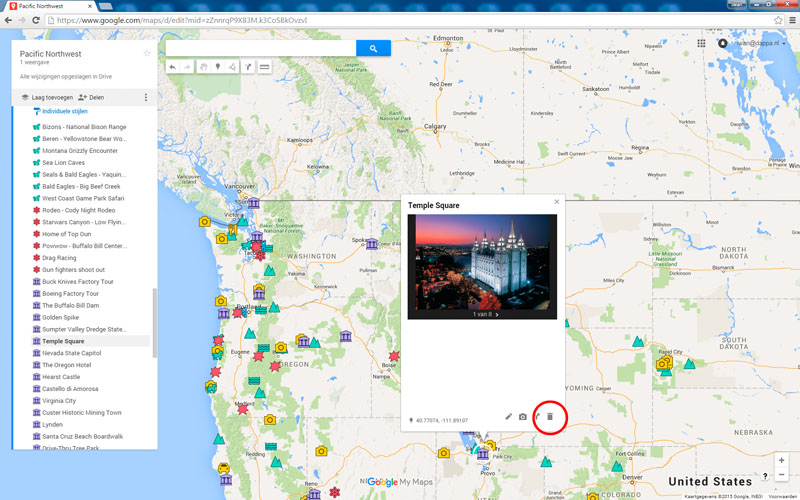Star the Pacific Northwest map

pyautogui.click(x=147, y=53)
